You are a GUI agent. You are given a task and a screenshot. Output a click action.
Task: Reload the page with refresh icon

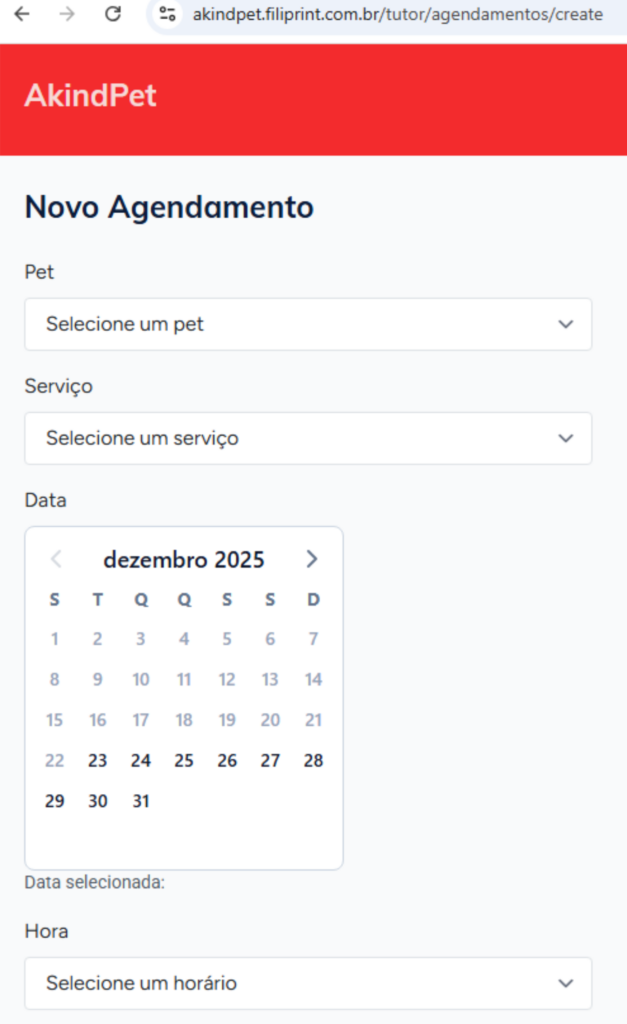[x=113, y=15]
